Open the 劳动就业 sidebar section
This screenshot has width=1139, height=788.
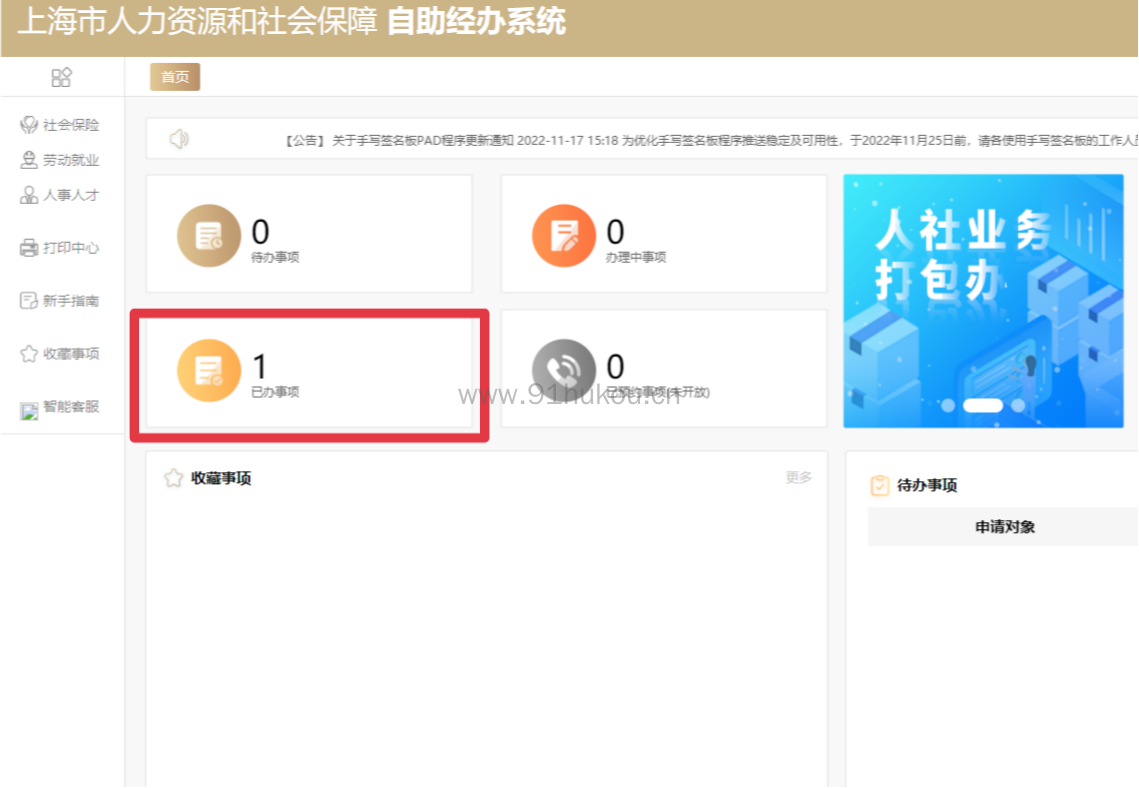(x=60, y=160)
